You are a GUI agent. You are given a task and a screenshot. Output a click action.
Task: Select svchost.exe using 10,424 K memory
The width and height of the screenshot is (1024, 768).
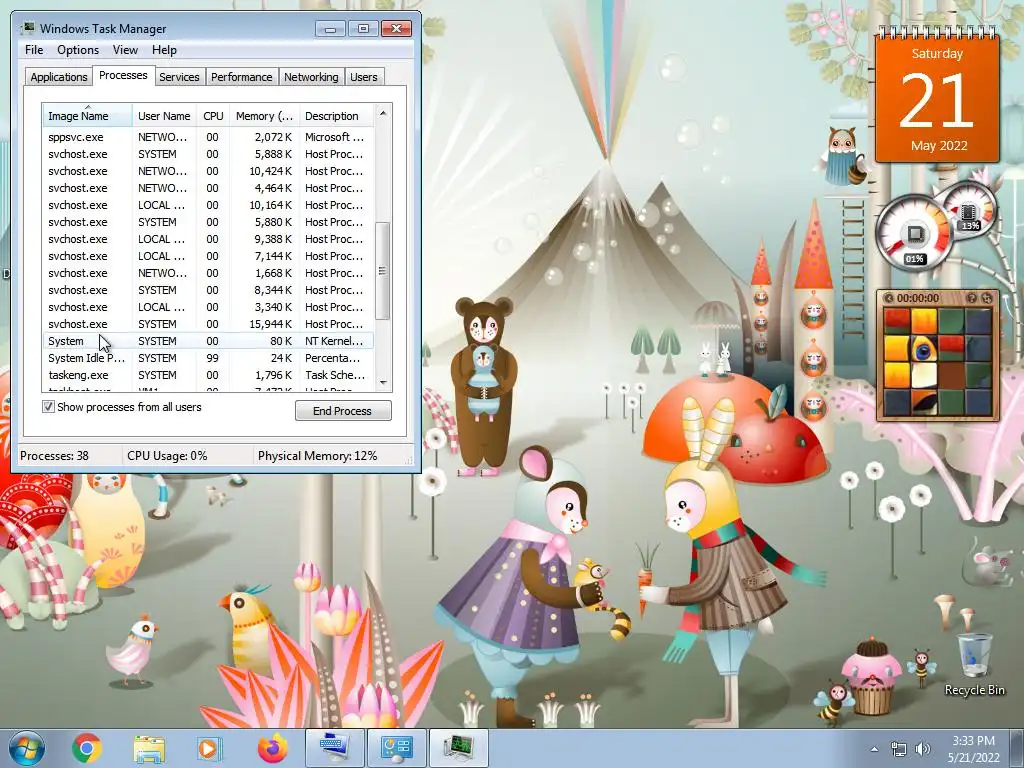tap(209, 171)
